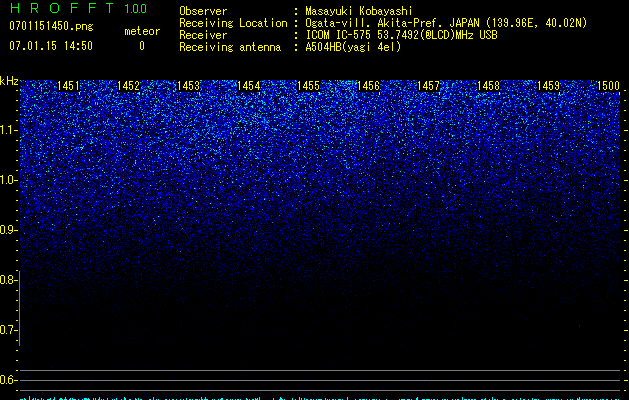
Task: Click the 1457 time marker
Action: (x=428, y=86)
